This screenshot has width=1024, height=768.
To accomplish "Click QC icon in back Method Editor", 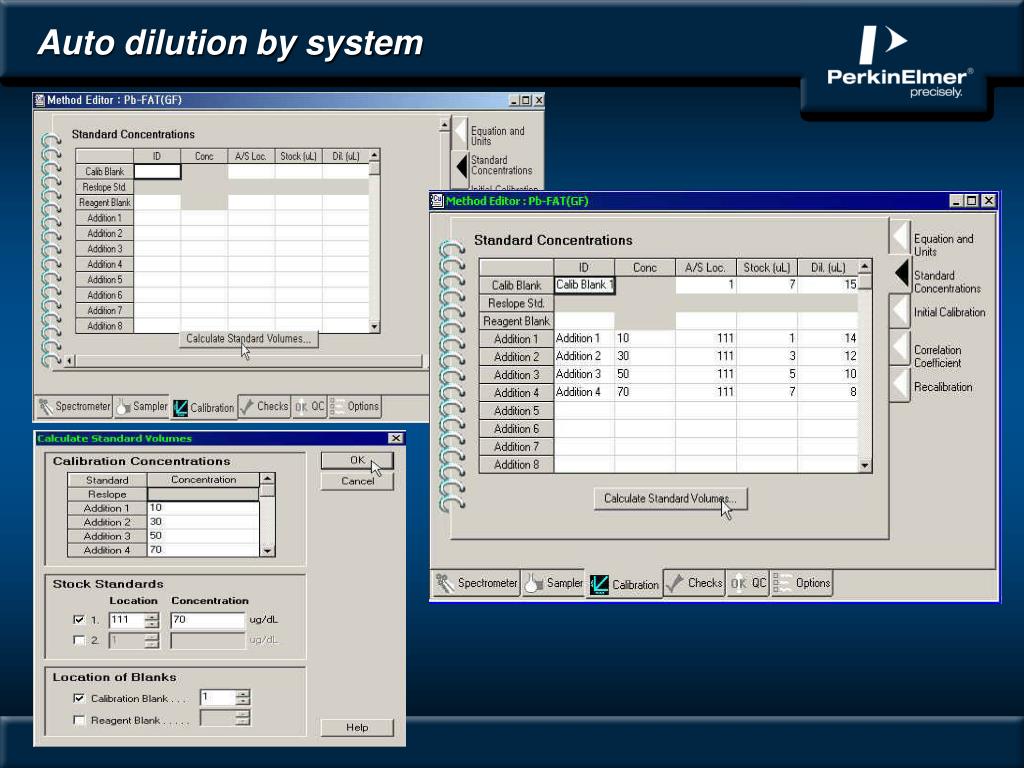I will click(x=300, y=407).
